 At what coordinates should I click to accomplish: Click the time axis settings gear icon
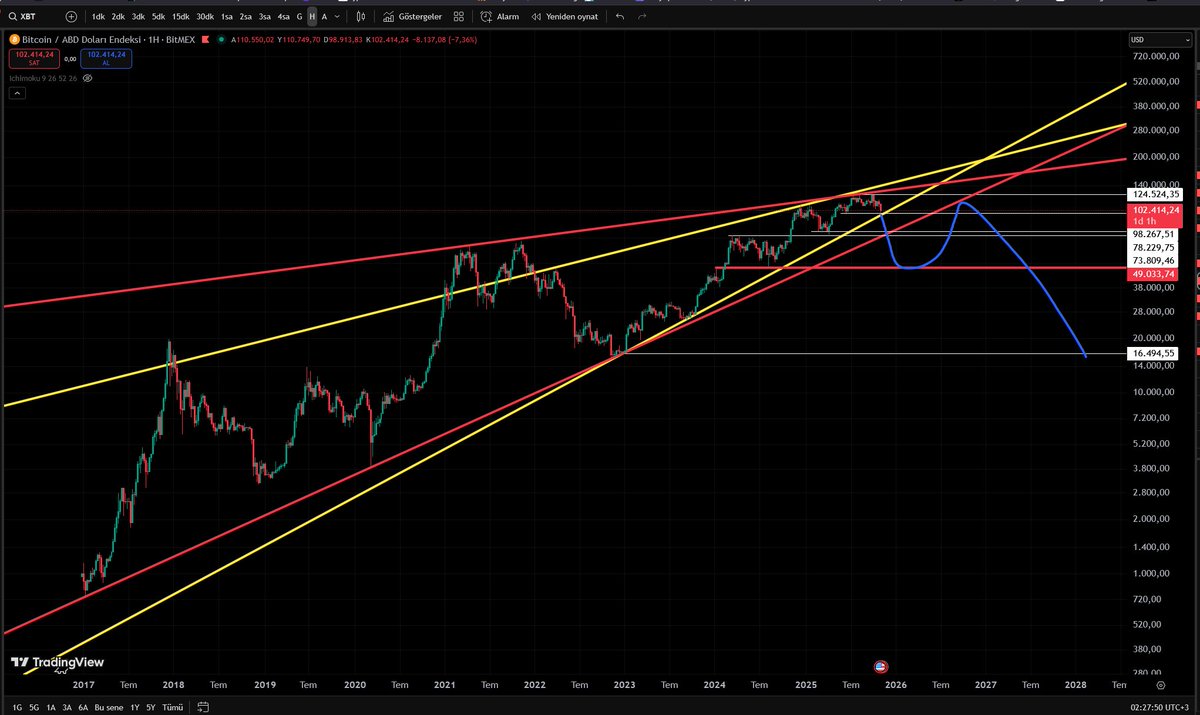pyautogui.click(x=1161, y=686)
